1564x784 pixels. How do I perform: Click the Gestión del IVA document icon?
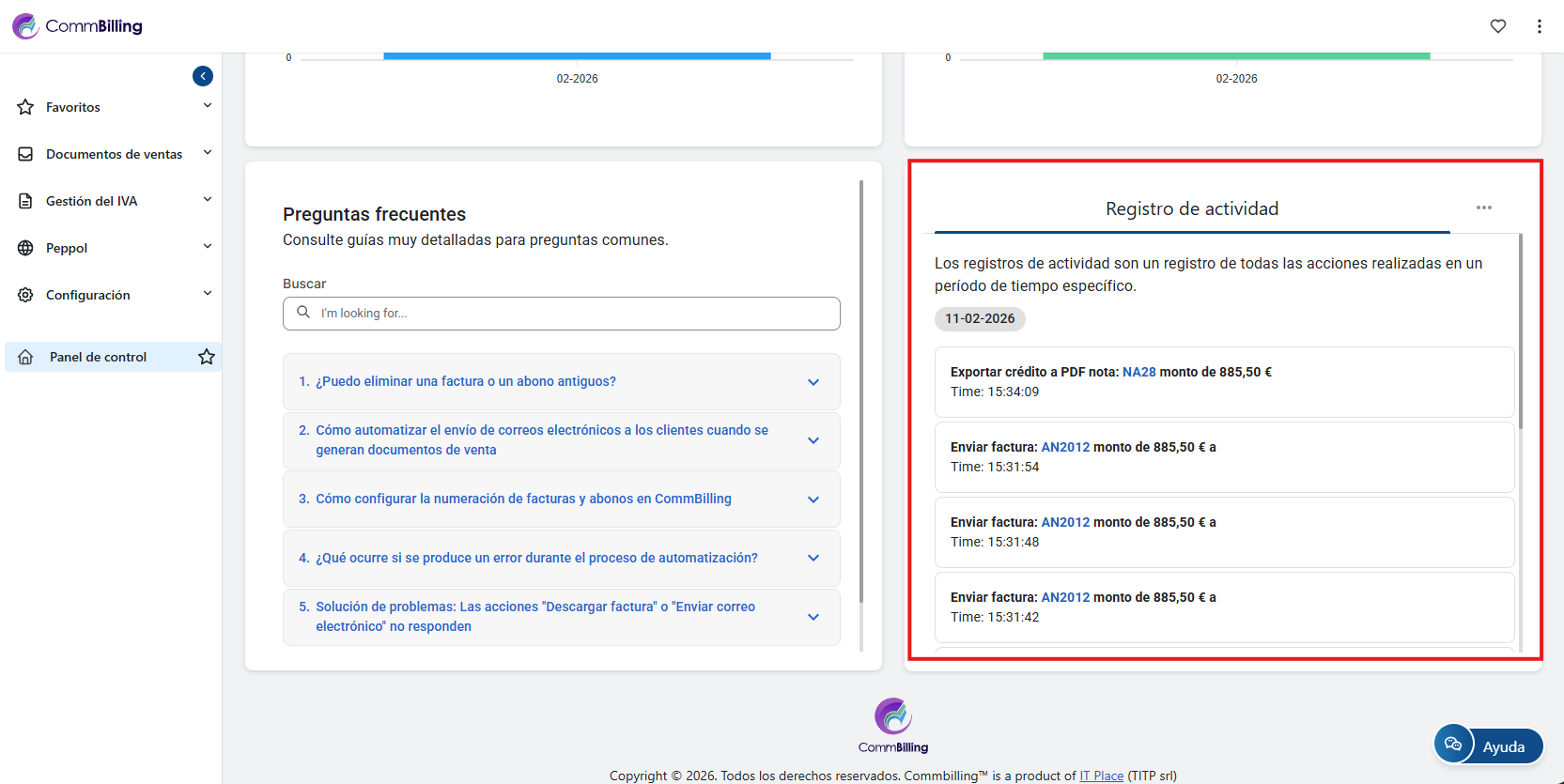[x=25, y=201]
